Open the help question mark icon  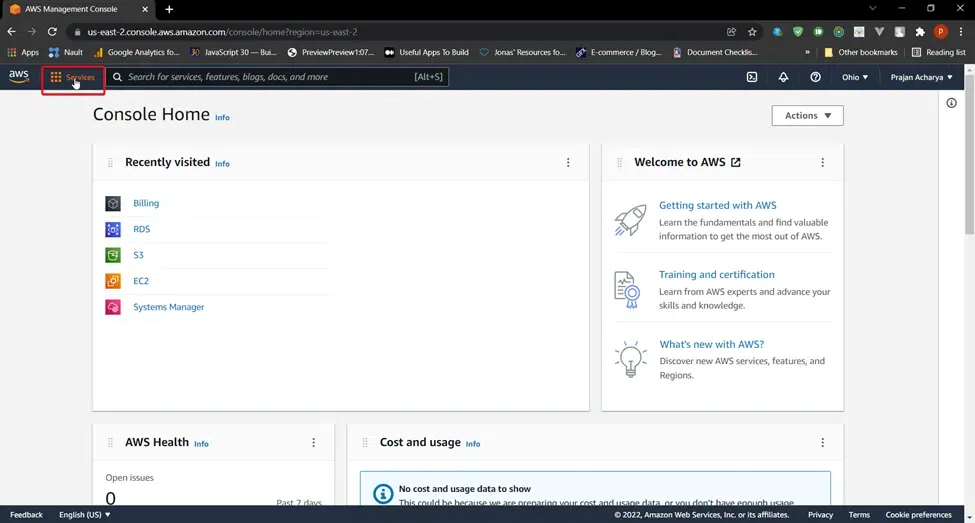(815, 77)
